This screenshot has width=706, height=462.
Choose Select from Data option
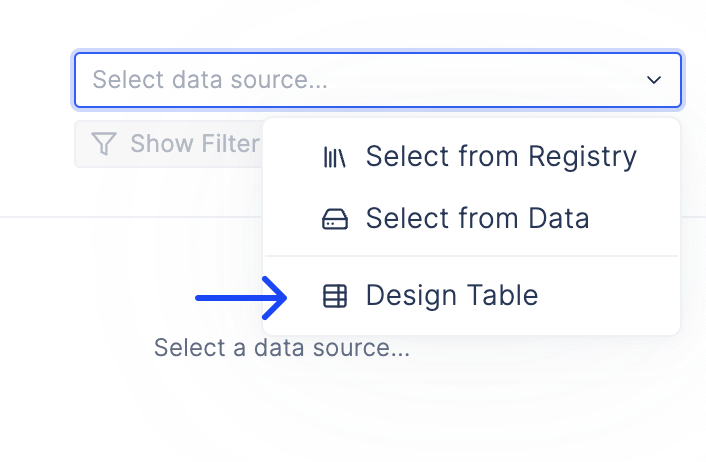tap(471, 219)
